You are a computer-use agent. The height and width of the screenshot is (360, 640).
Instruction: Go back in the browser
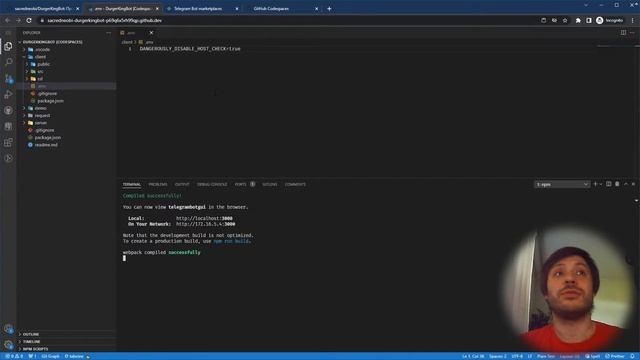coord(7,20)
